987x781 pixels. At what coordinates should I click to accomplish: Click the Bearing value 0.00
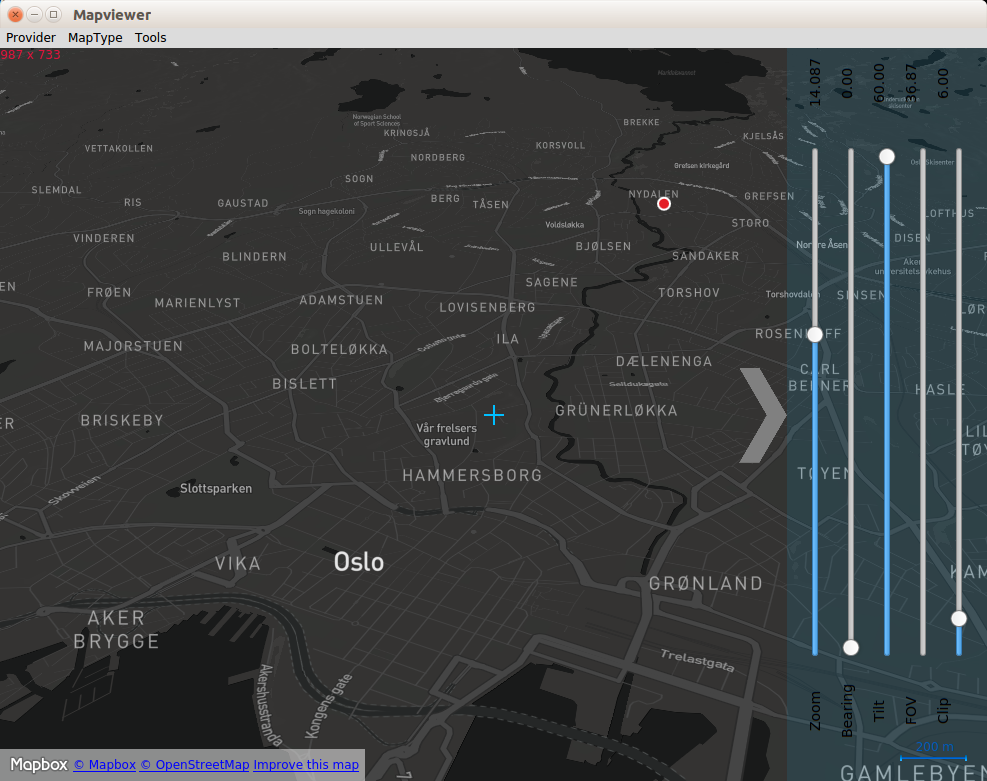[847, 83]
